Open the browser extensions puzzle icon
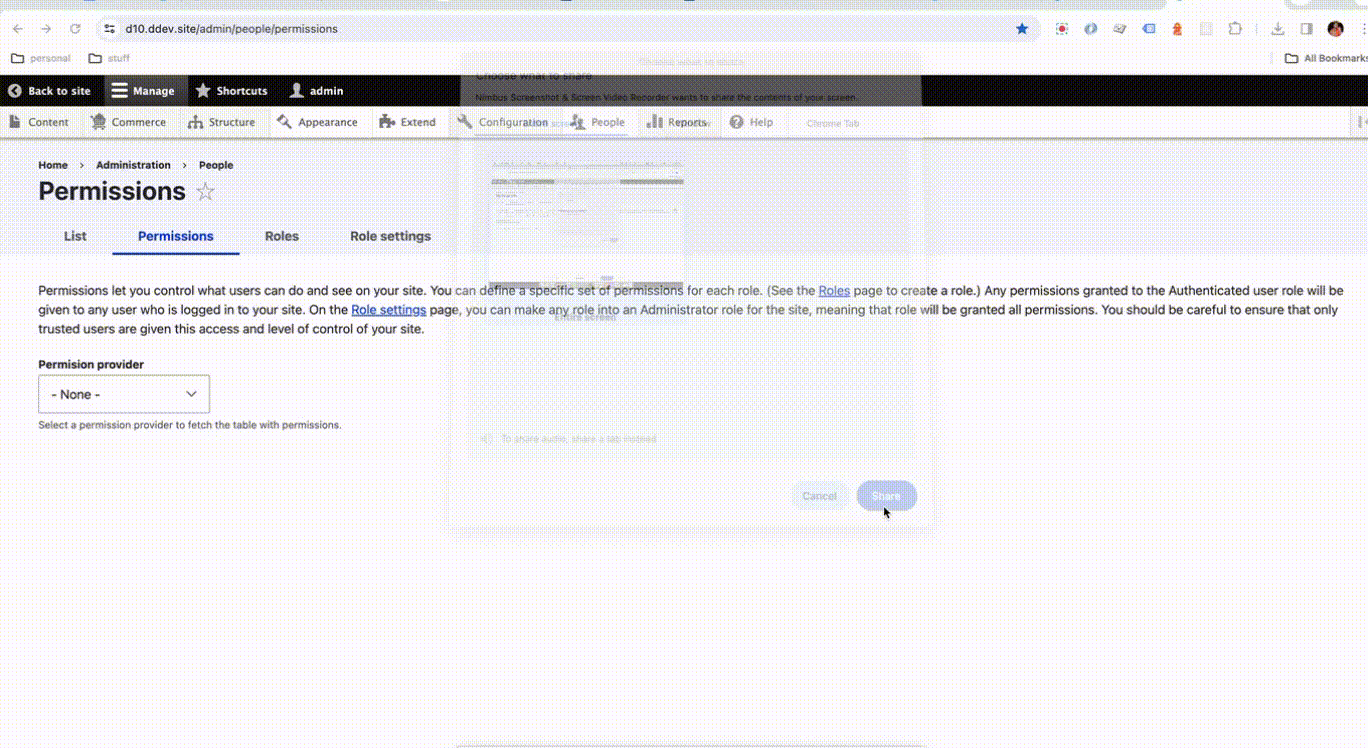Screen dimensions: 1368x748 point(1235,29)
